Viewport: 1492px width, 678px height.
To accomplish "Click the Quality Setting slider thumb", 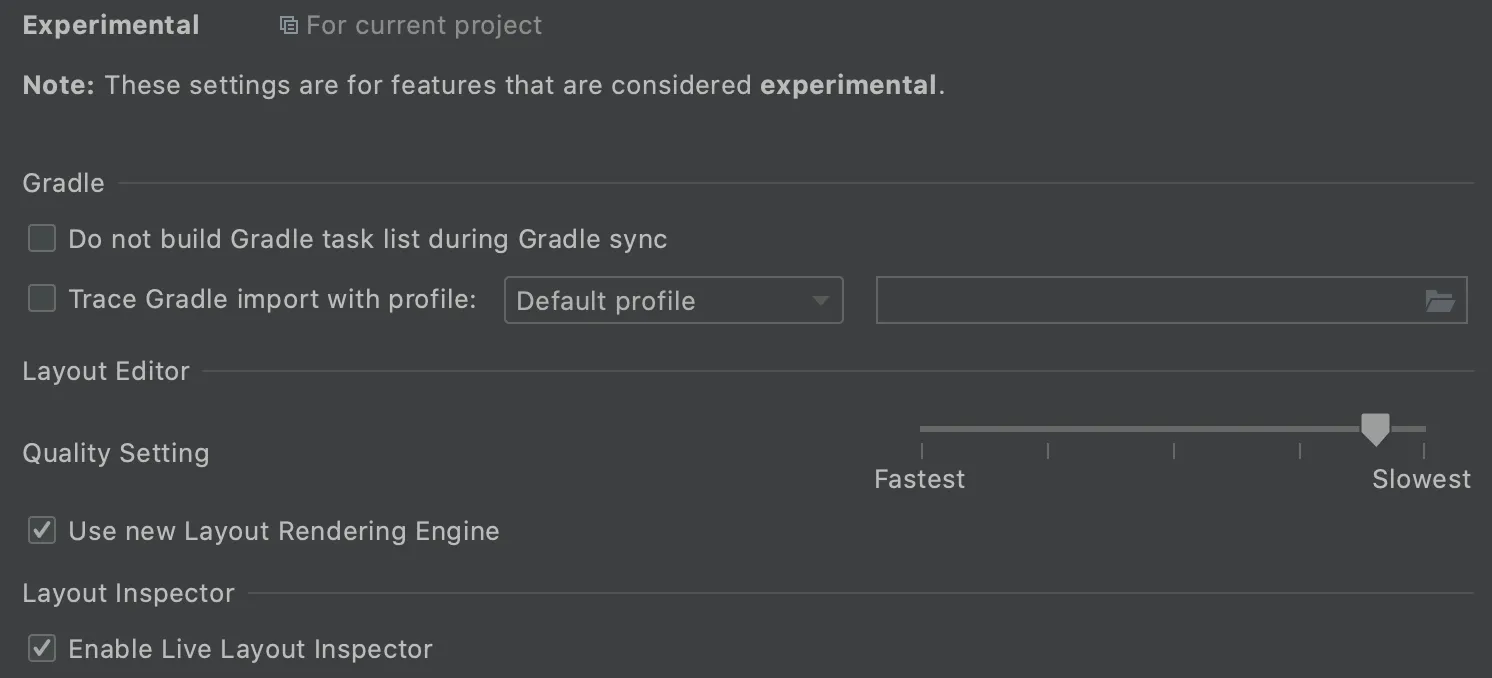I will [1376, 430].
